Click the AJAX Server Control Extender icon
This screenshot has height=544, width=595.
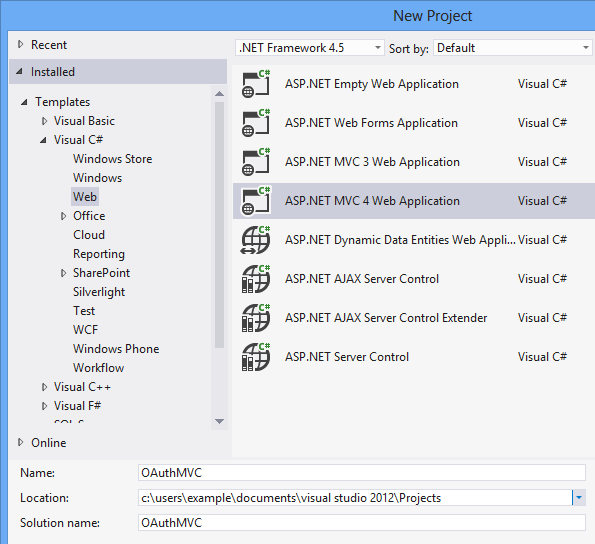pyautogui.click(x=256, y=318)
